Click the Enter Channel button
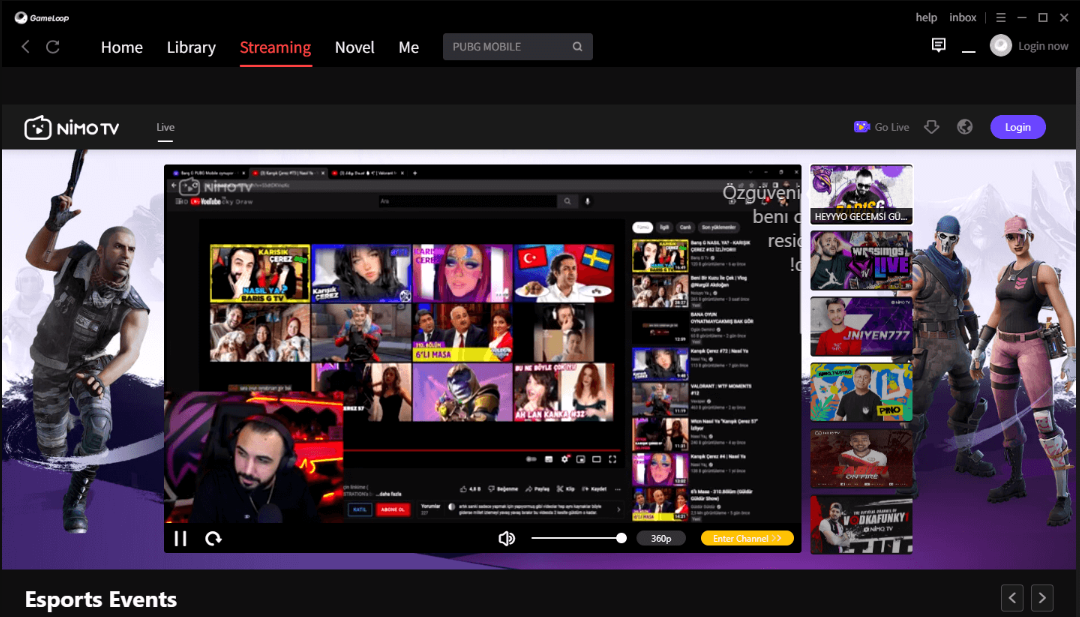 pyautogui.click(x=747, y=538)
